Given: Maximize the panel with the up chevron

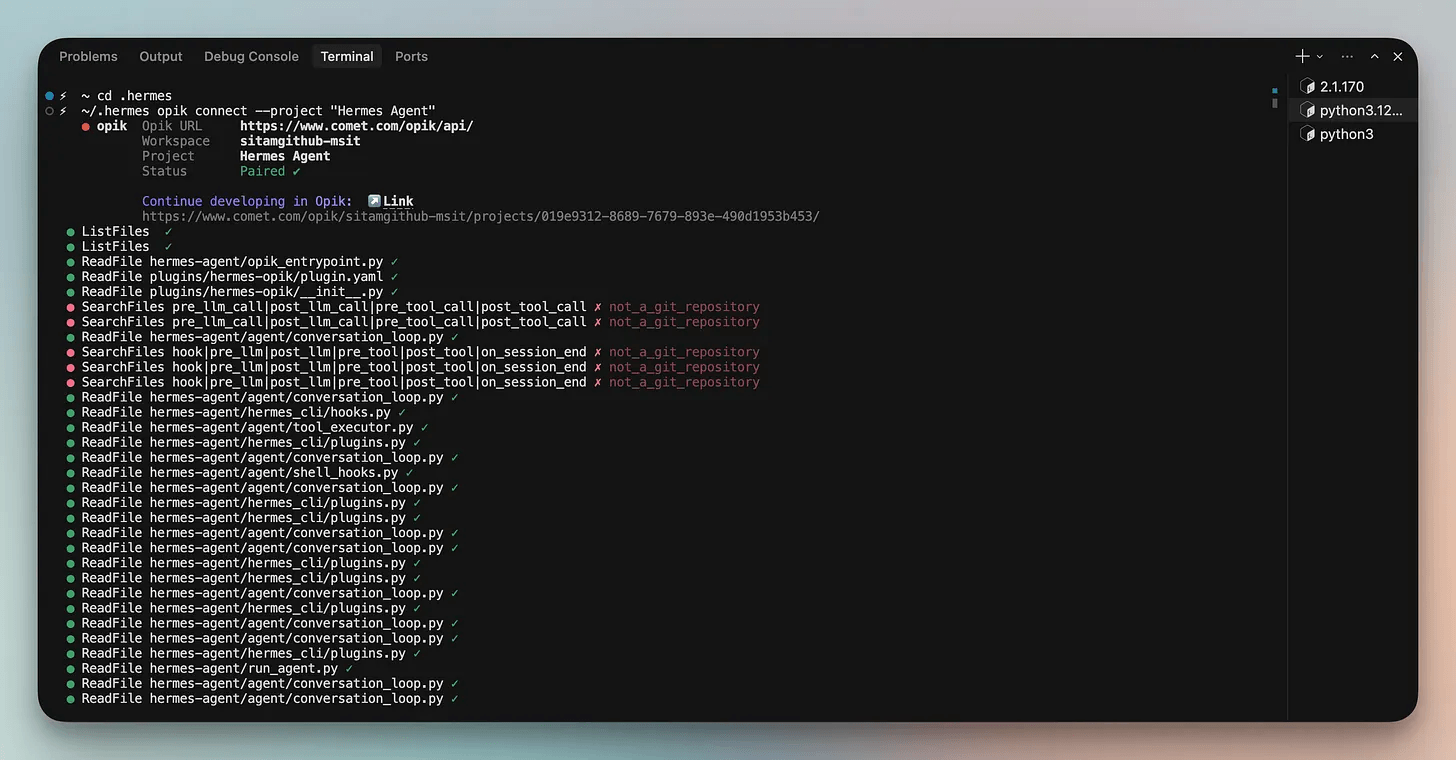Looking at the screenshot, I should (x=1375, y=56).
